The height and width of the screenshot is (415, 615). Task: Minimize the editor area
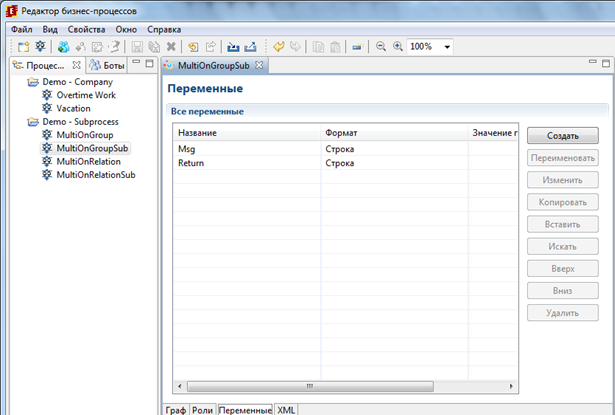click(593, 62)
